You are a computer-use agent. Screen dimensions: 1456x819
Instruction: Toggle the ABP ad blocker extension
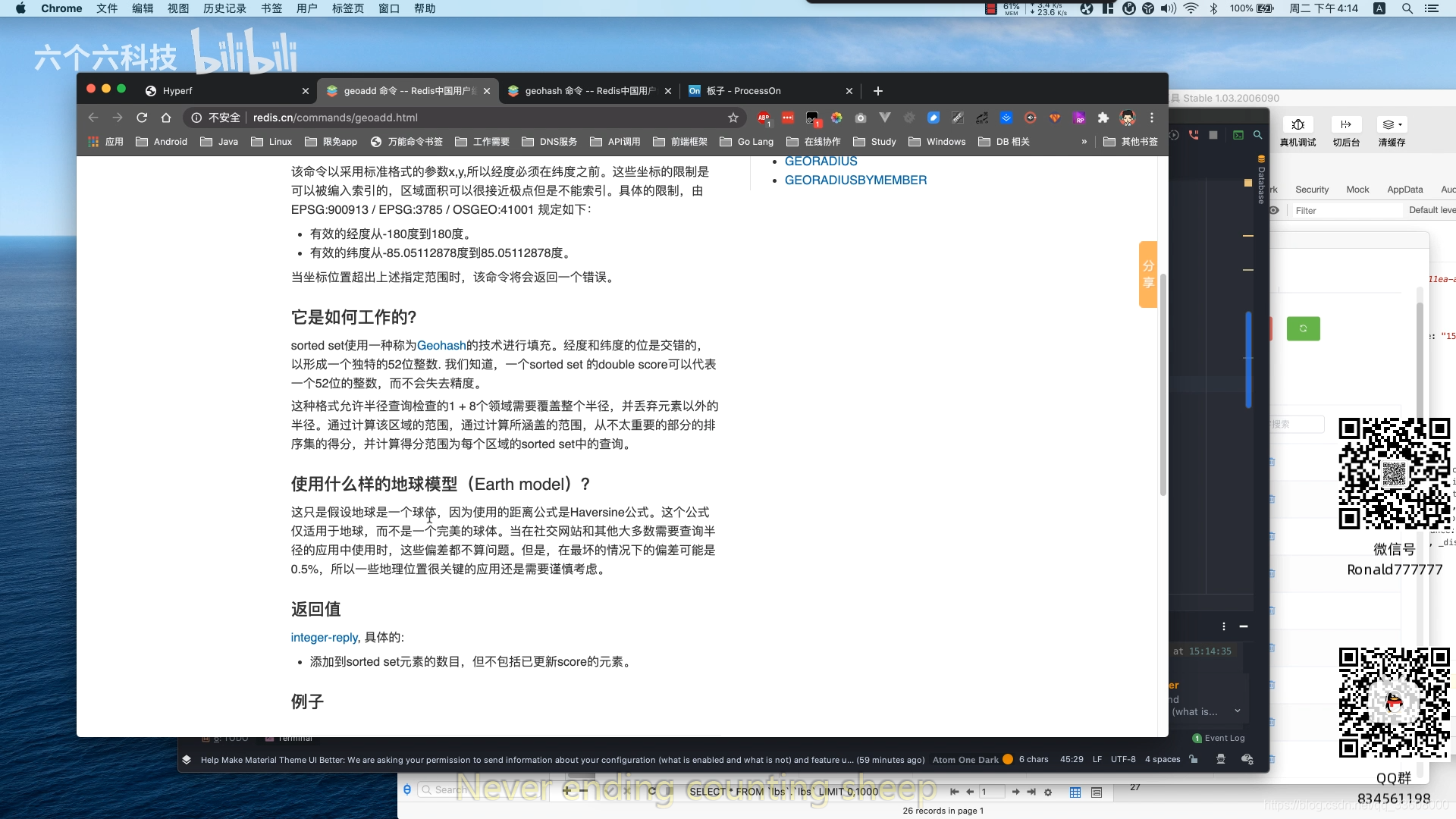click(762, 116)
